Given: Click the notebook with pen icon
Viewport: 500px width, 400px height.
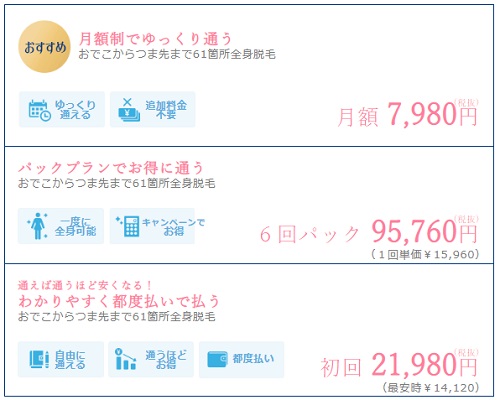Looking at the screenshot, I should [39, 359].
